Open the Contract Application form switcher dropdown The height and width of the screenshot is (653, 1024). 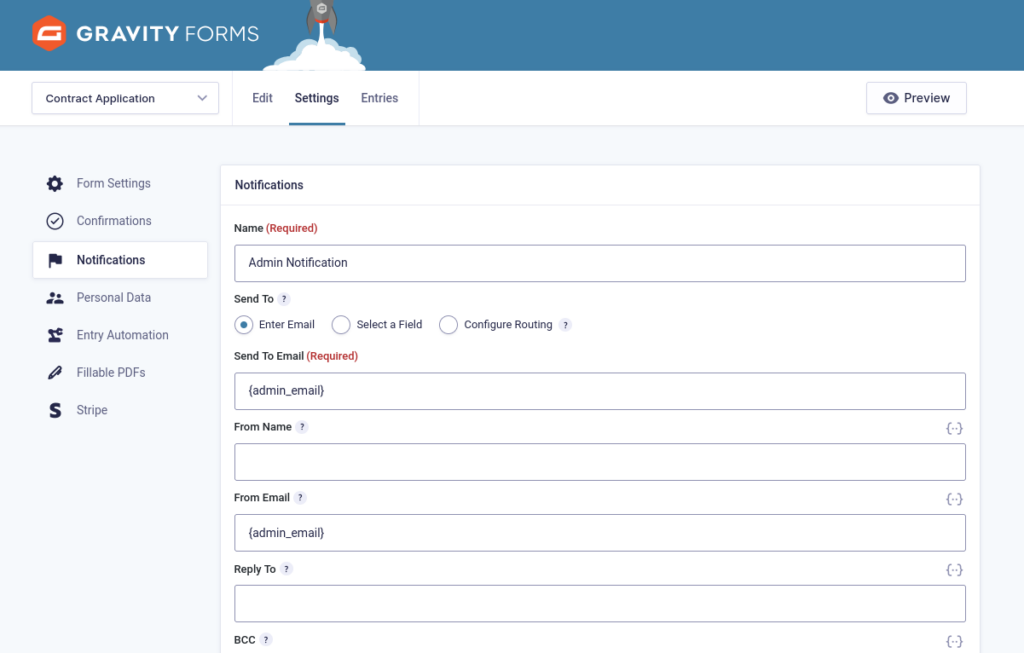[x=125, y=98]
